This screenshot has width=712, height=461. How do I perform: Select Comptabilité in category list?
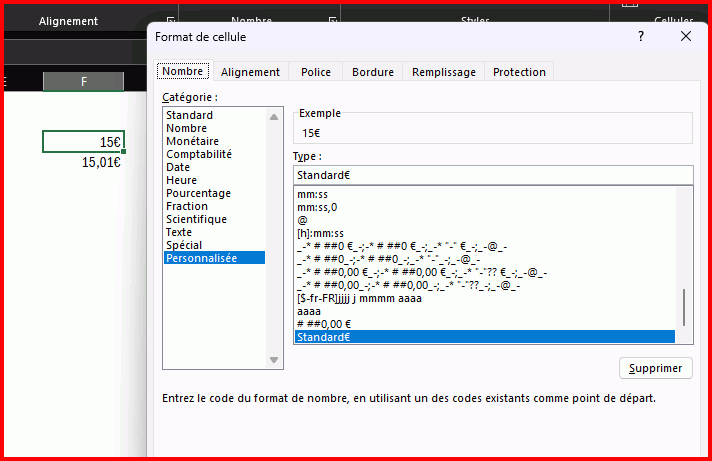[x=199, y=155]
